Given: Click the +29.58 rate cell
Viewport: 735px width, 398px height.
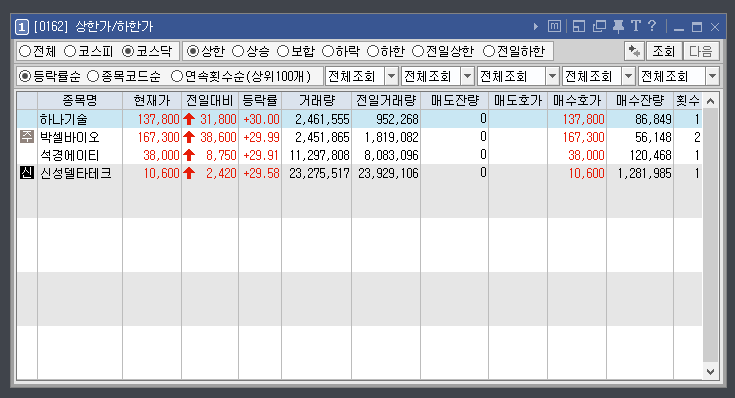Looking at the screenshot, I should click(x=261, y=173).
